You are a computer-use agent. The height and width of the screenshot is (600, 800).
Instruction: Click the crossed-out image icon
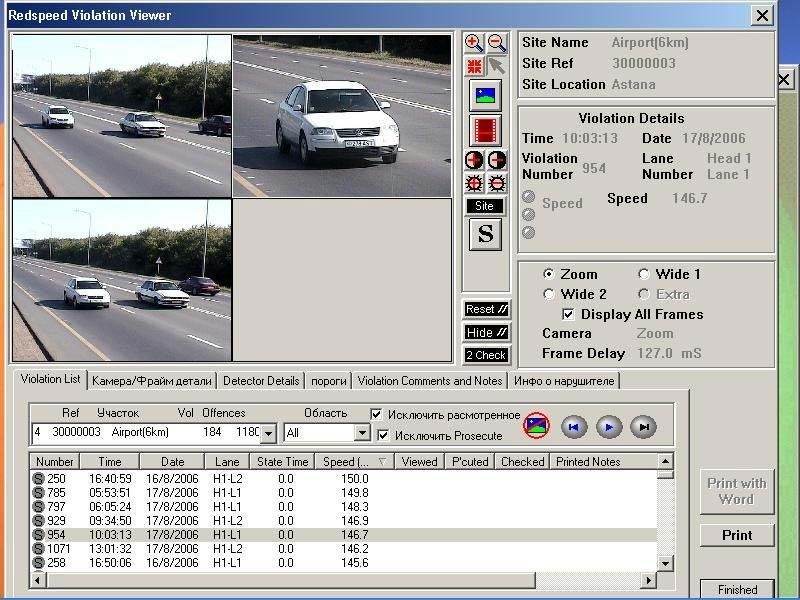[x=537, y=427]
